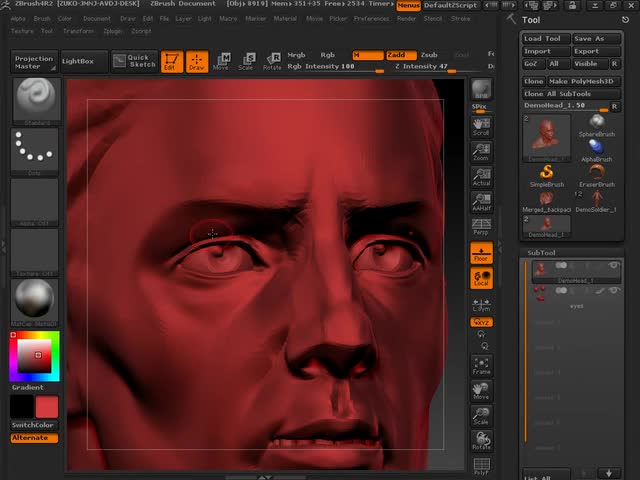
Task: Adjust the Rgb Intensity slider
Action: point(336,67)
